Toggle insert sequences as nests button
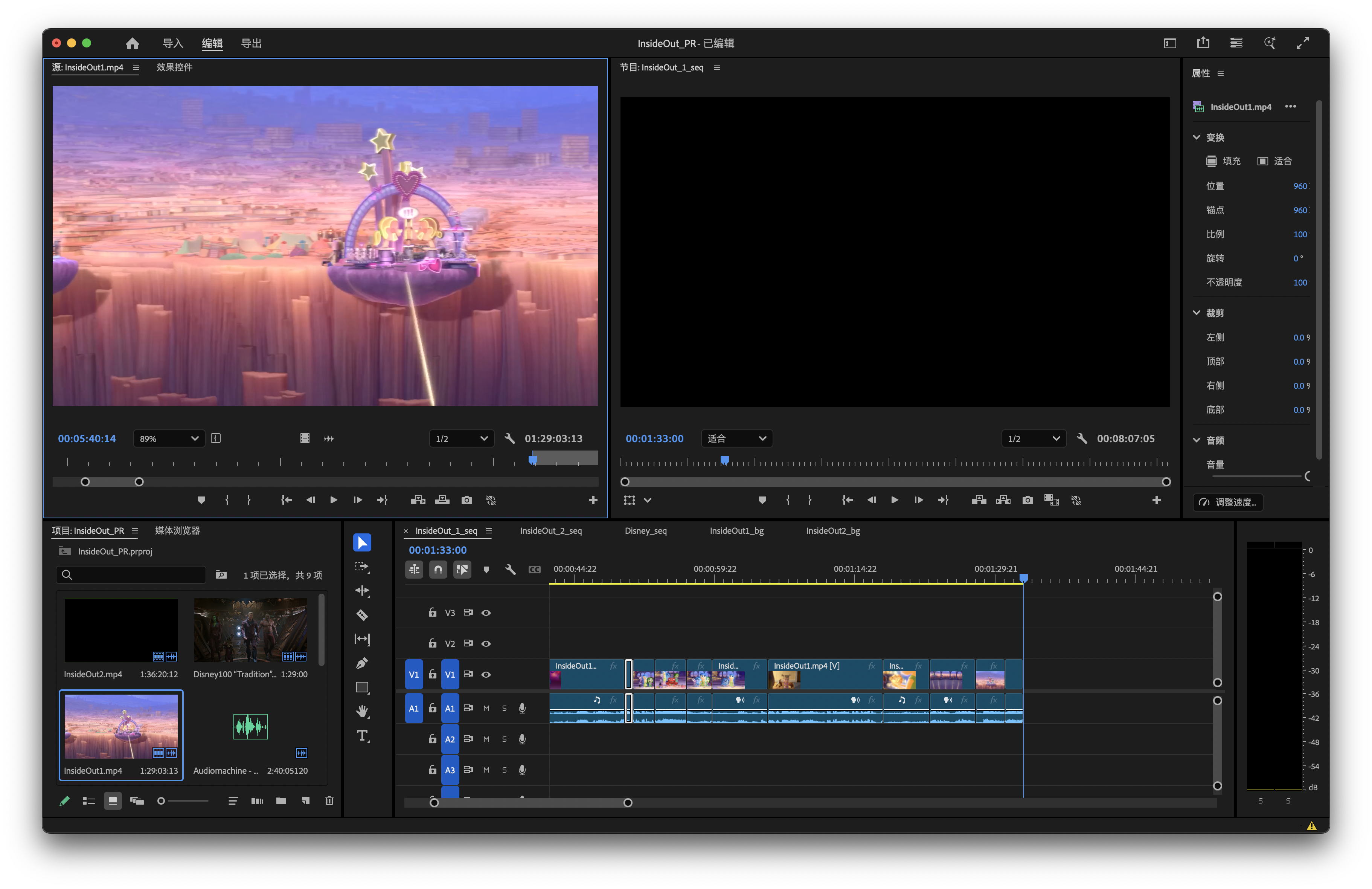The width and height of the screenshot is (1372, 889). [x=414, y=570]
